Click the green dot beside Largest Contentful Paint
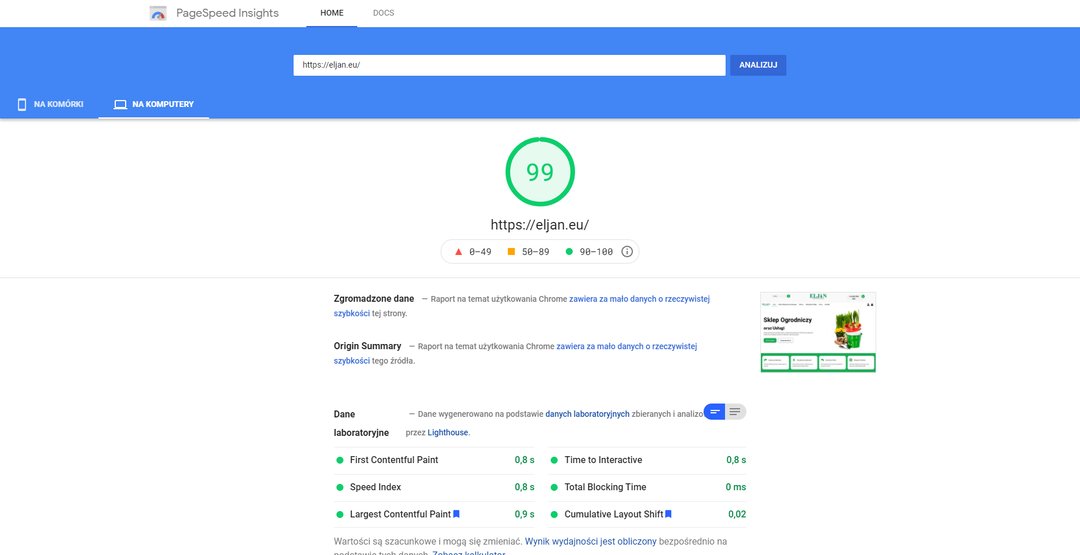The image size is (1080, 555). 340,514
